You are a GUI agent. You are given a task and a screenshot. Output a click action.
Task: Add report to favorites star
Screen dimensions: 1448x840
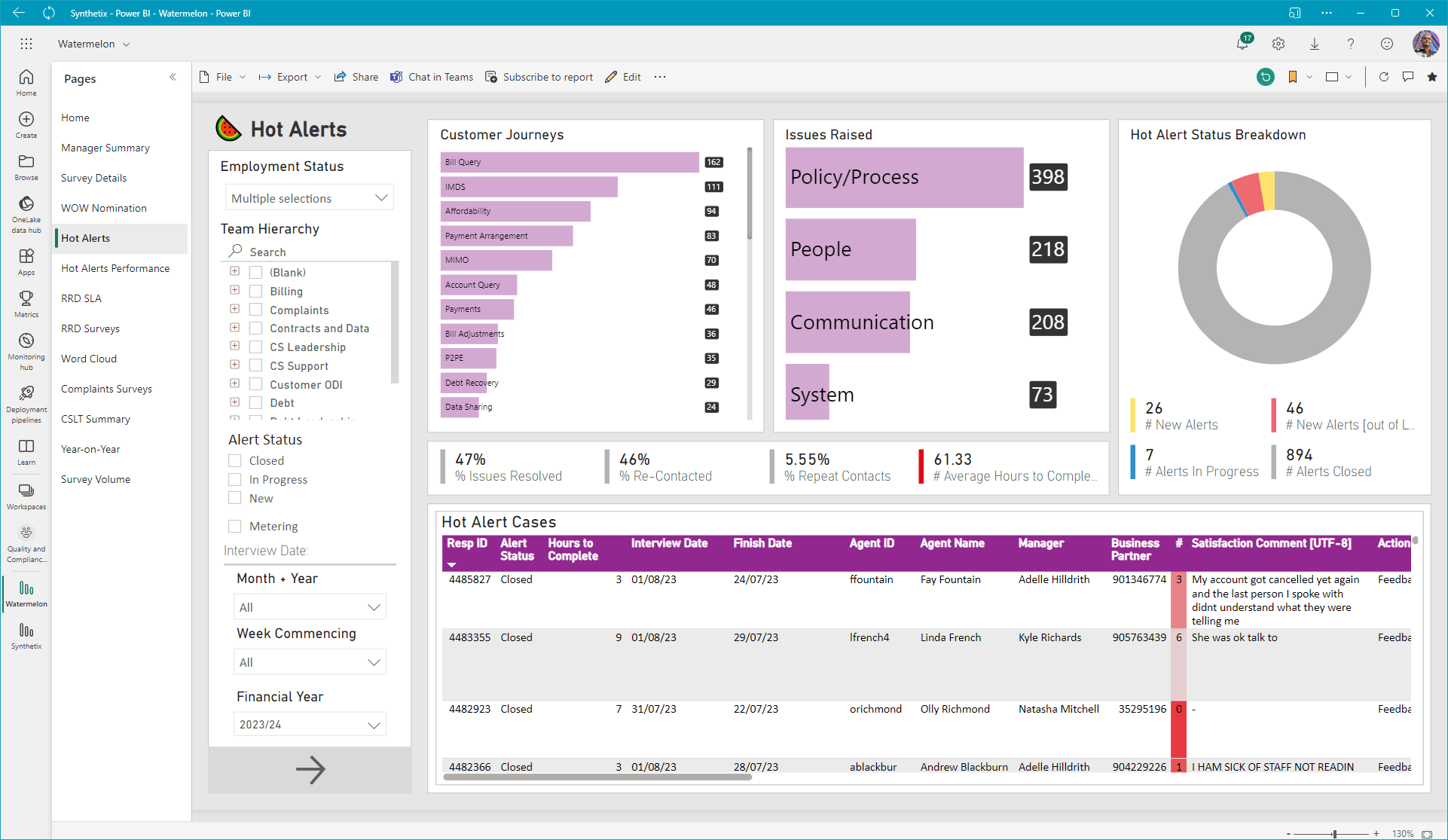(1432, 77)
